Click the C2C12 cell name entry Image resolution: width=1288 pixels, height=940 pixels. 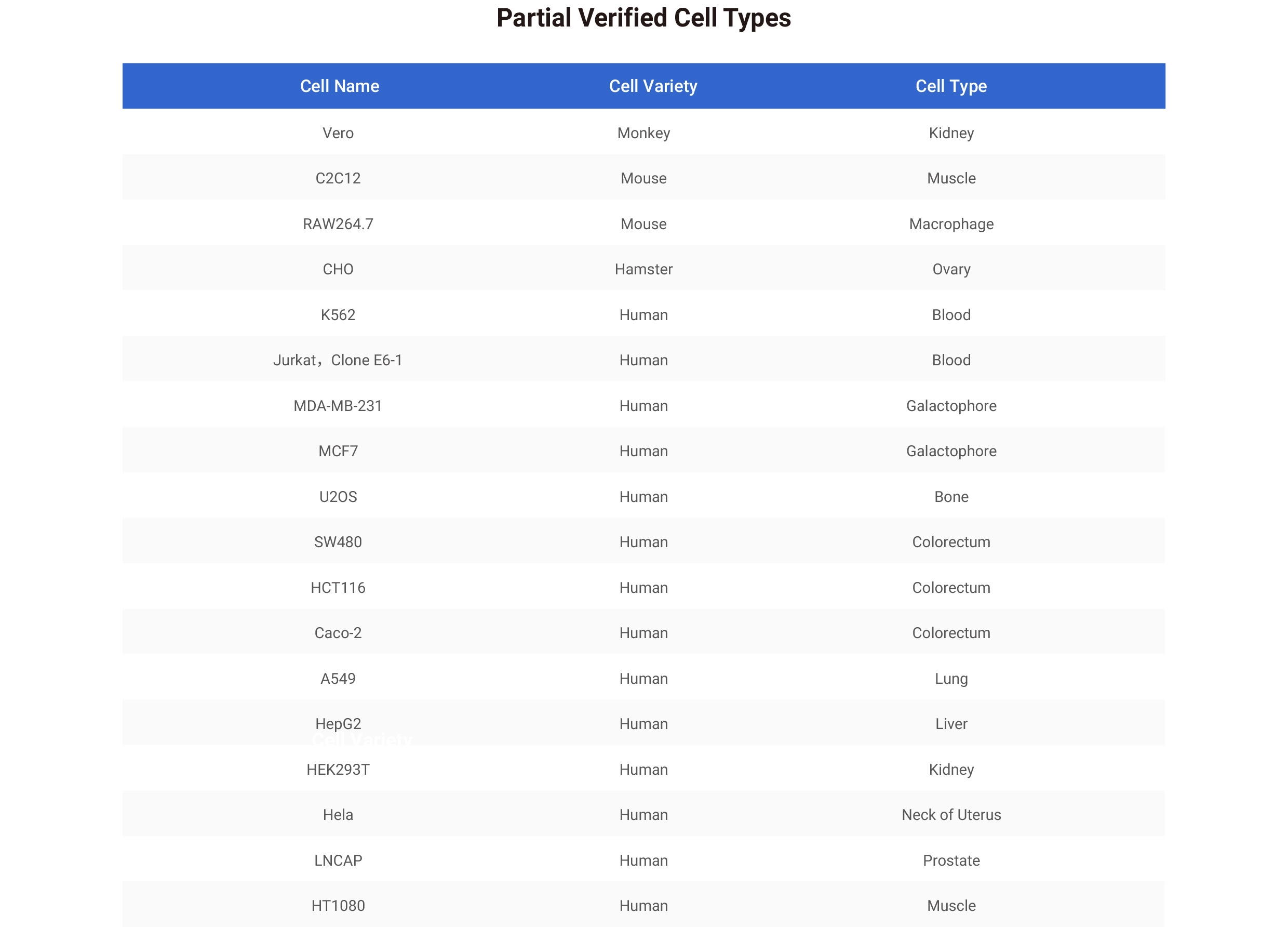(x=338, y=178)
